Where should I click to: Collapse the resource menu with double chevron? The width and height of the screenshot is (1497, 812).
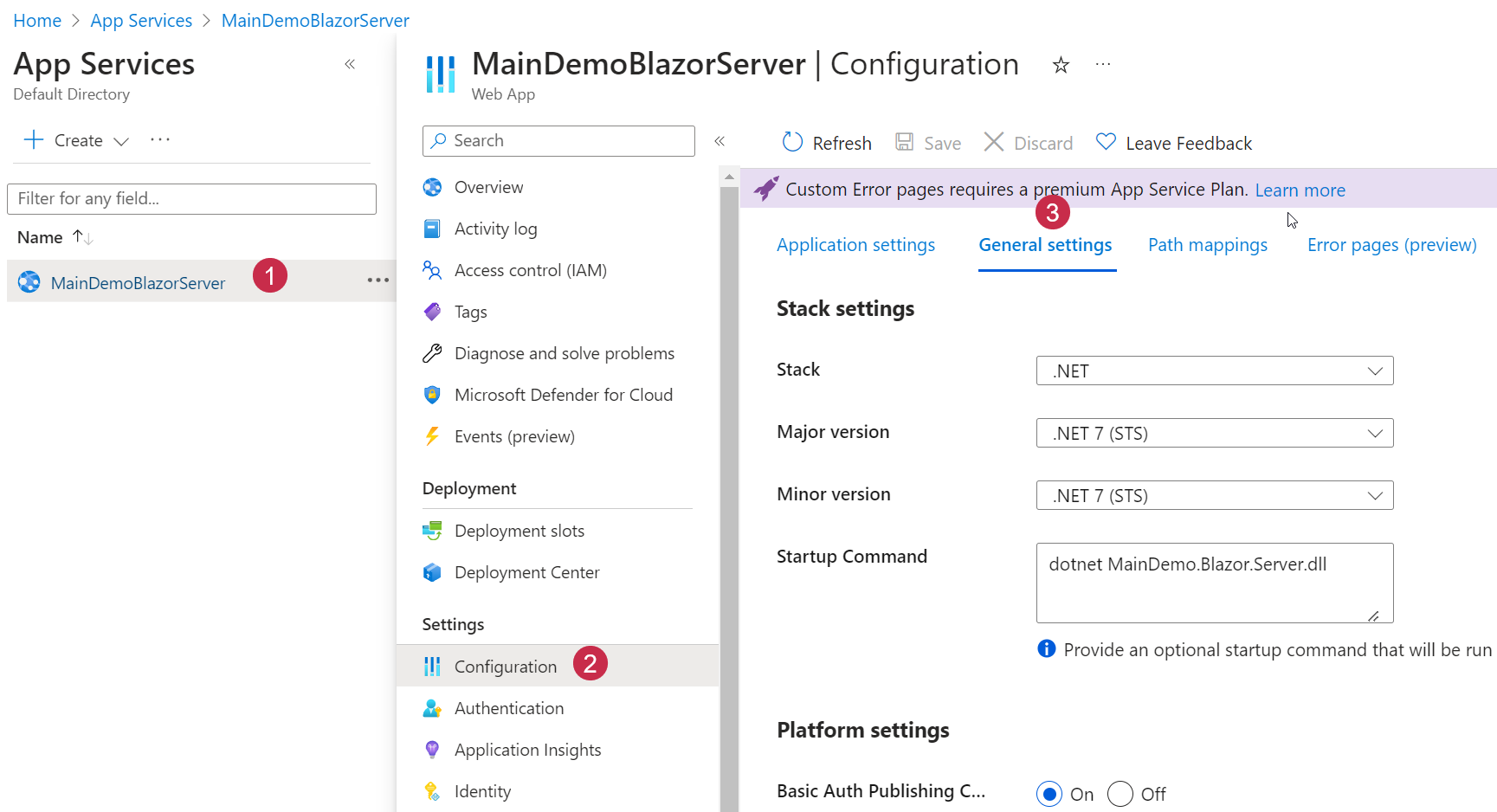(719, 140)
